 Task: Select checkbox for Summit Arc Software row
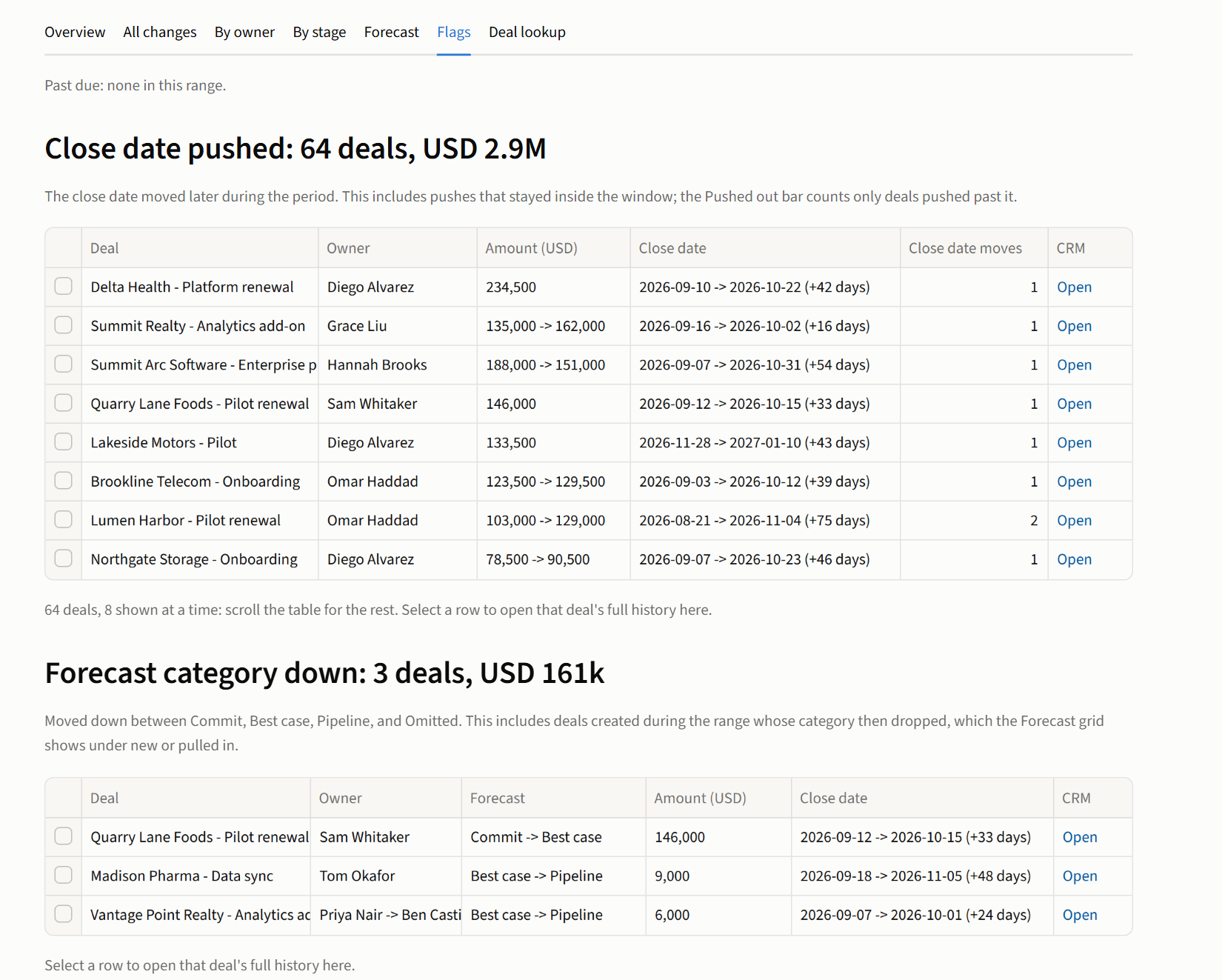tap(64, 364)
